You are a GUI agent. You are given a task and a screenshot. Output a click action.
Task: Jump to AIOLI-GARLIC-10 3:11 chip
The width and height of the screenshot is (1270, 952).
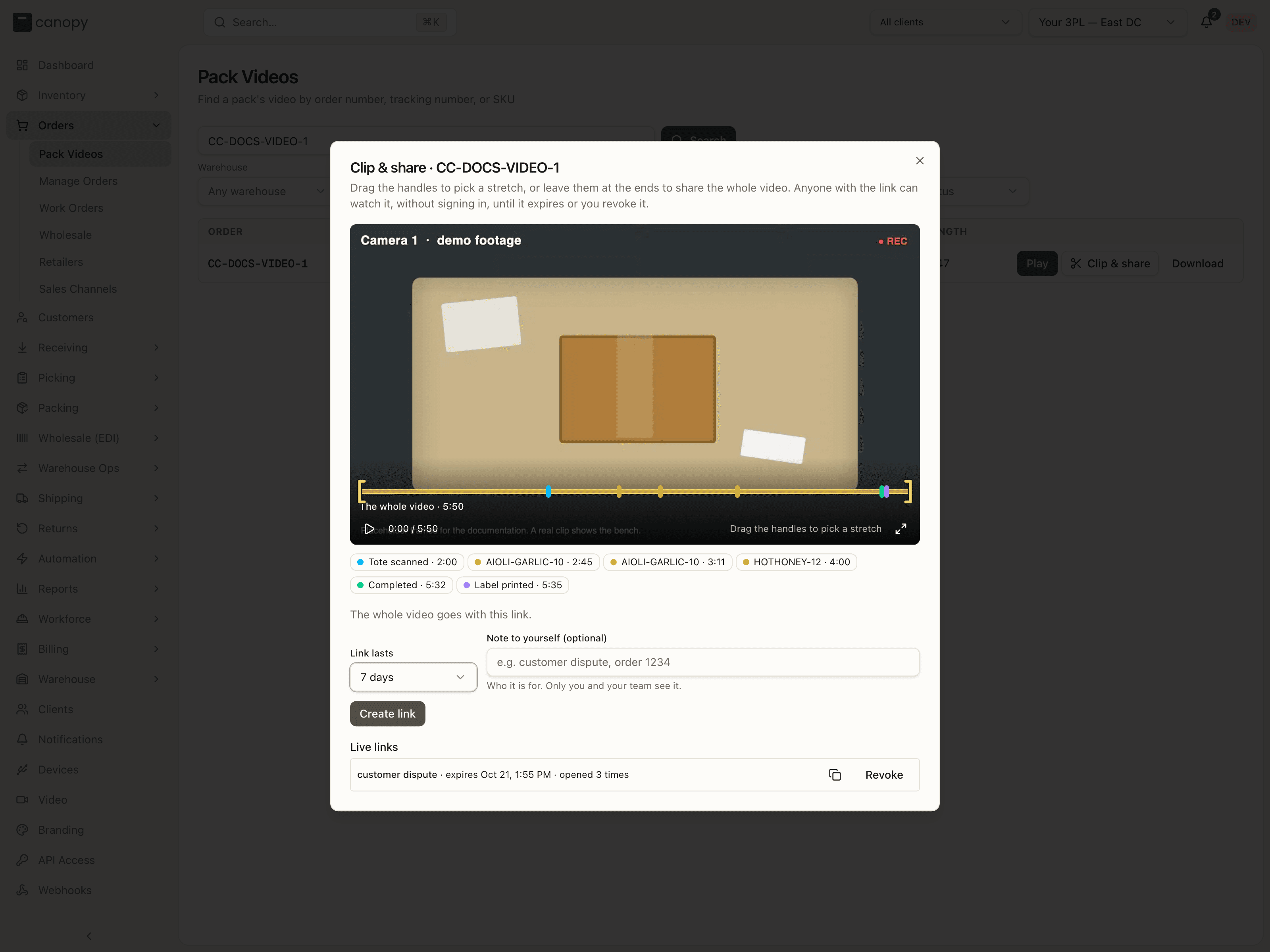667,562
